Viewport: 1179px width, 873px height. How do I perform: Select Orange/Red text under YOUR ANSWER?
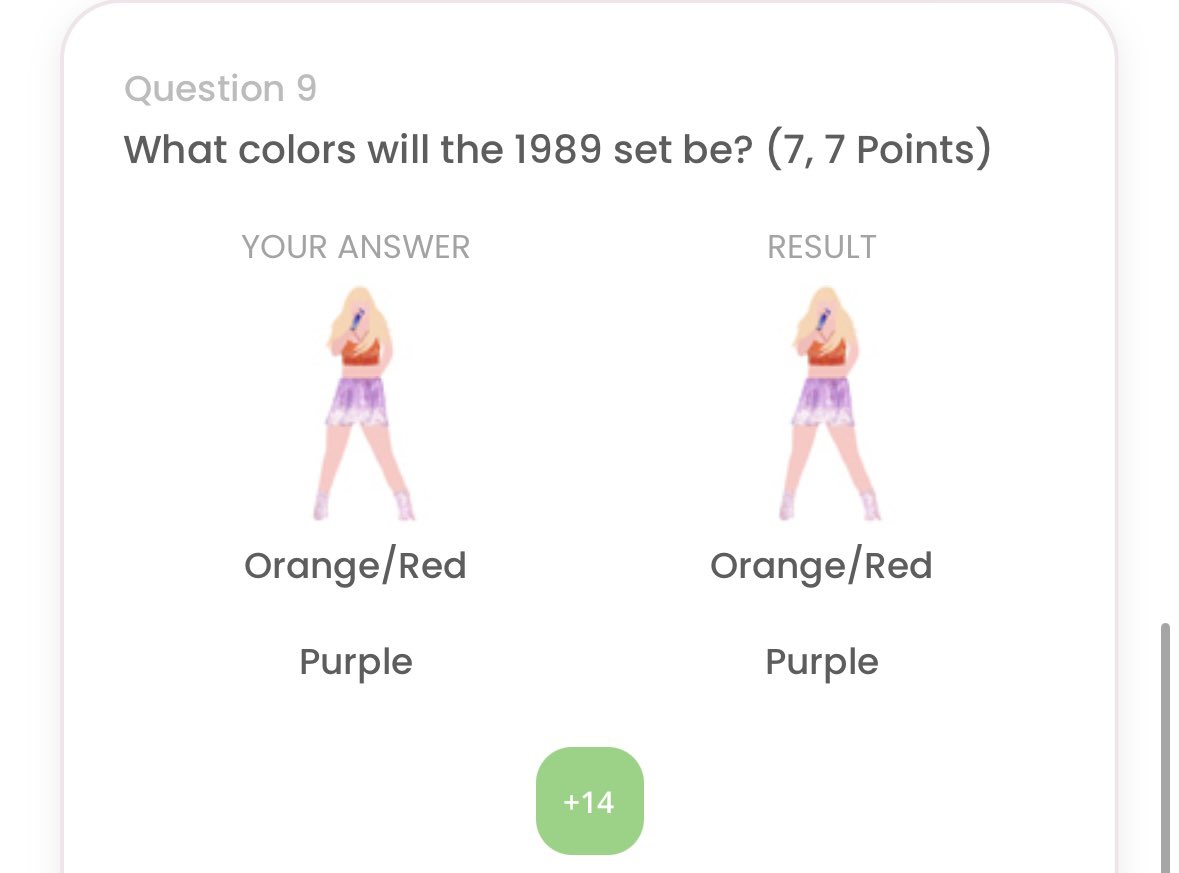(356, 566)
